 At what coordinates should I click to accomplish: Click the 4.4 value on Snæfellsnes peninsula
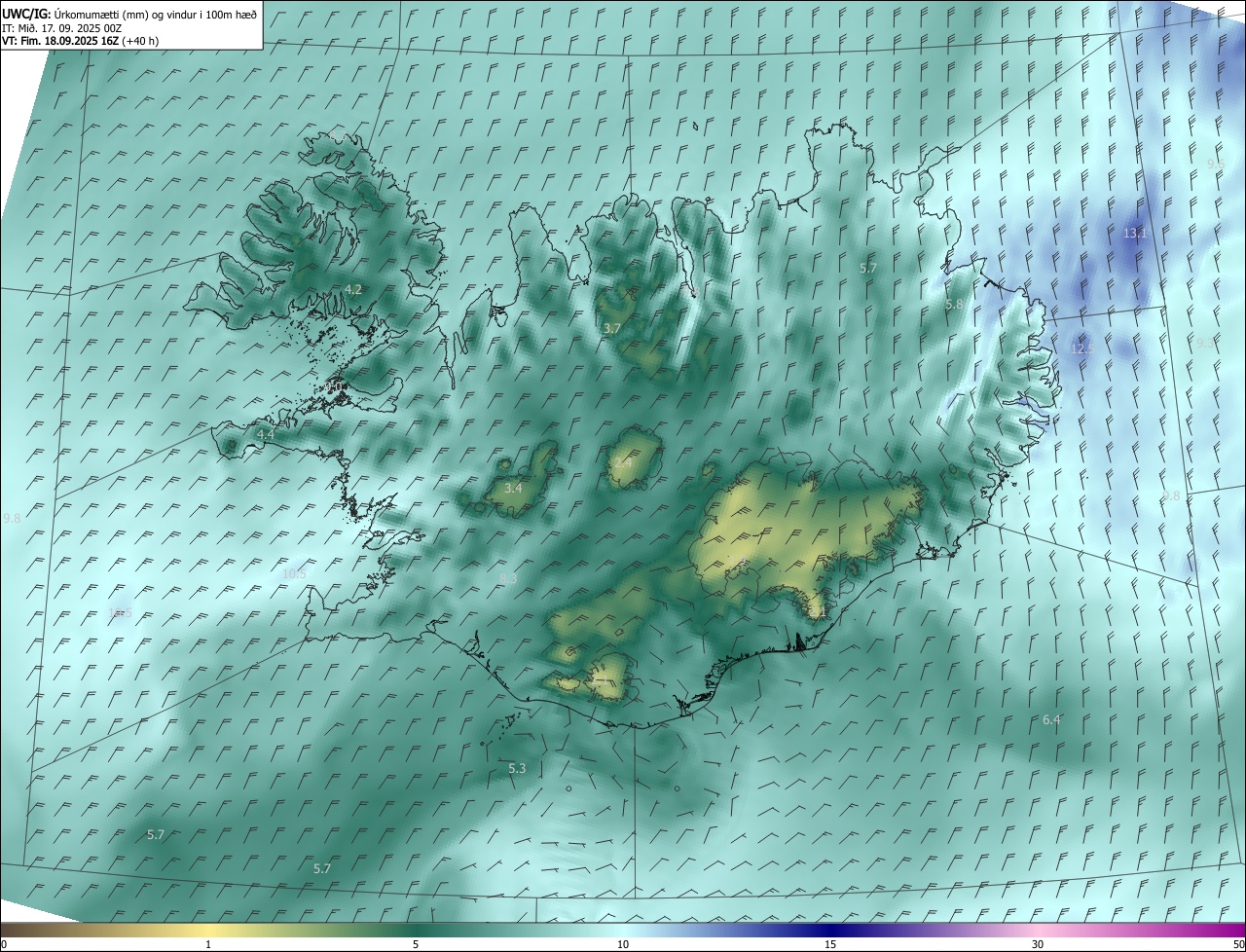tap(265, 434)
